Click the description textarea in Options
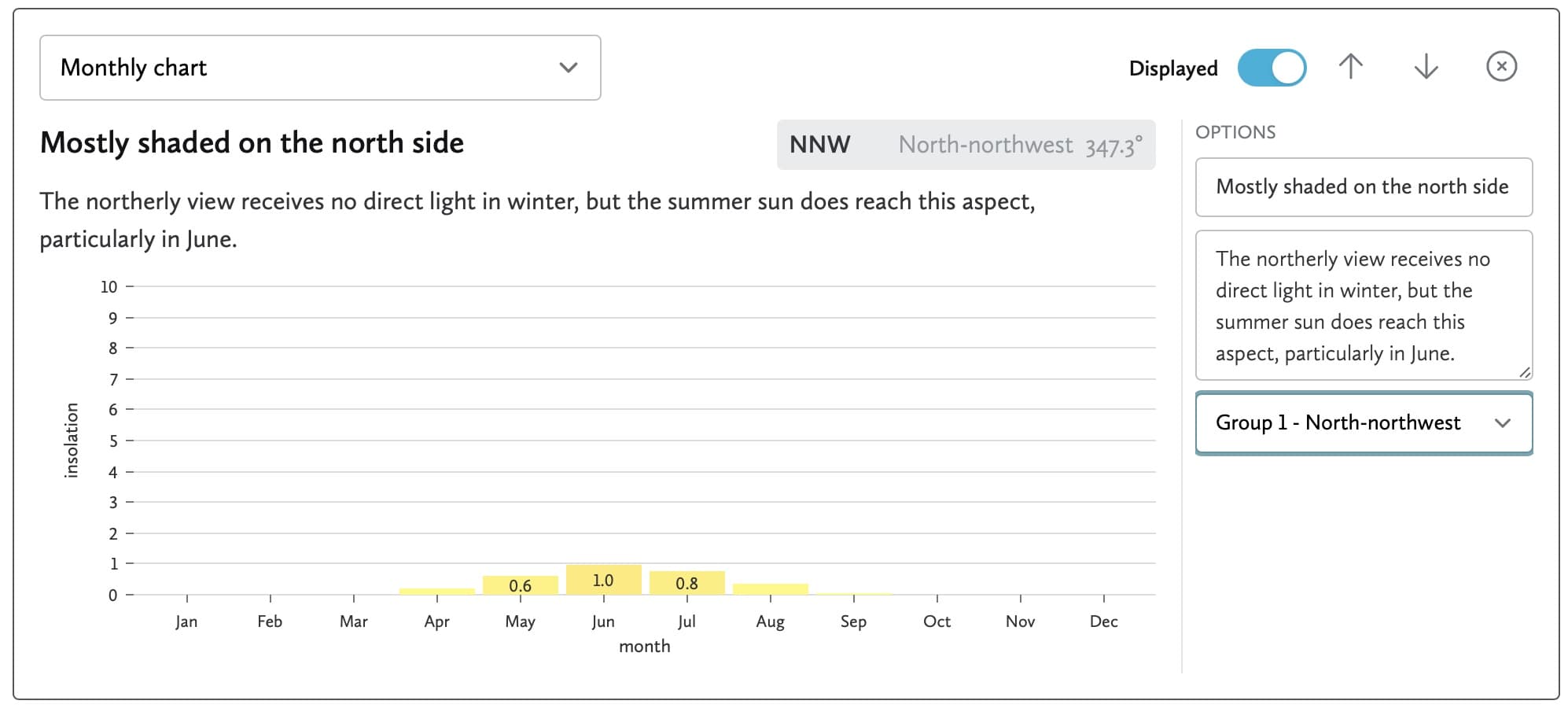 click(1364, 305)
